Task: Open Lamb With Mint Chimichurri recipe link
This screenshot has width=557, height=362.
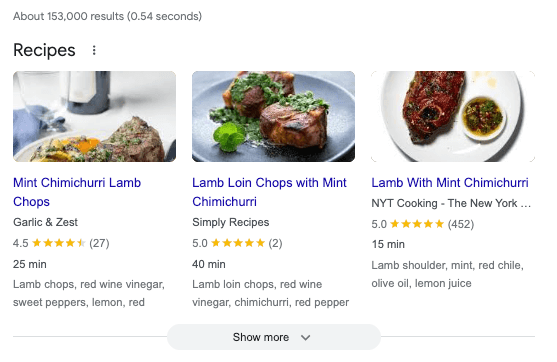Action: [450, 183]
